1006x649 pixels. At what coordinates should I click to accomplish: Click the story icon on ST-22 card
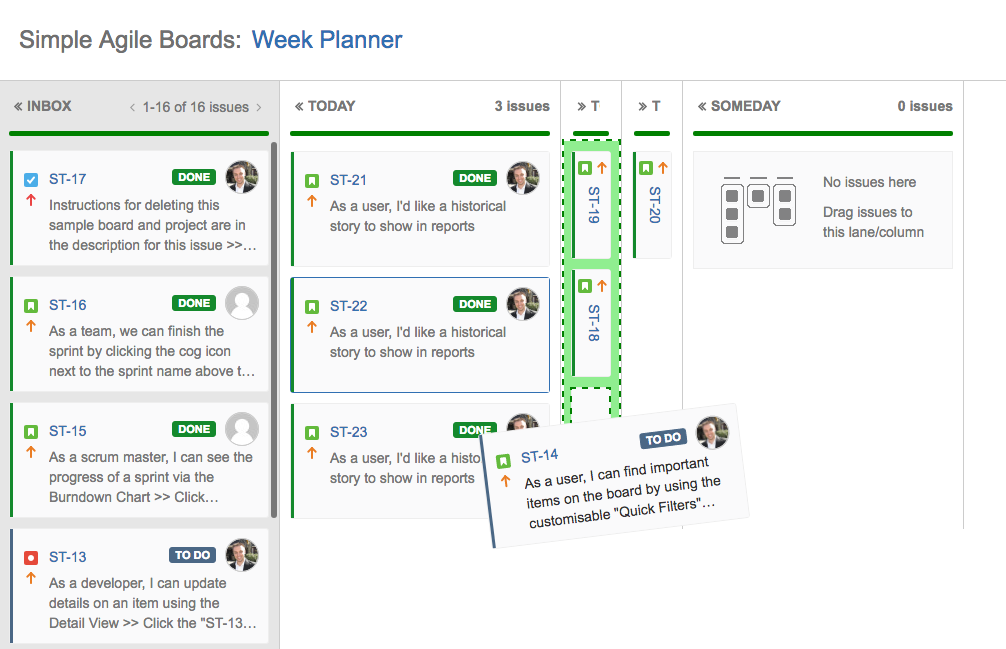coord(312,307)
